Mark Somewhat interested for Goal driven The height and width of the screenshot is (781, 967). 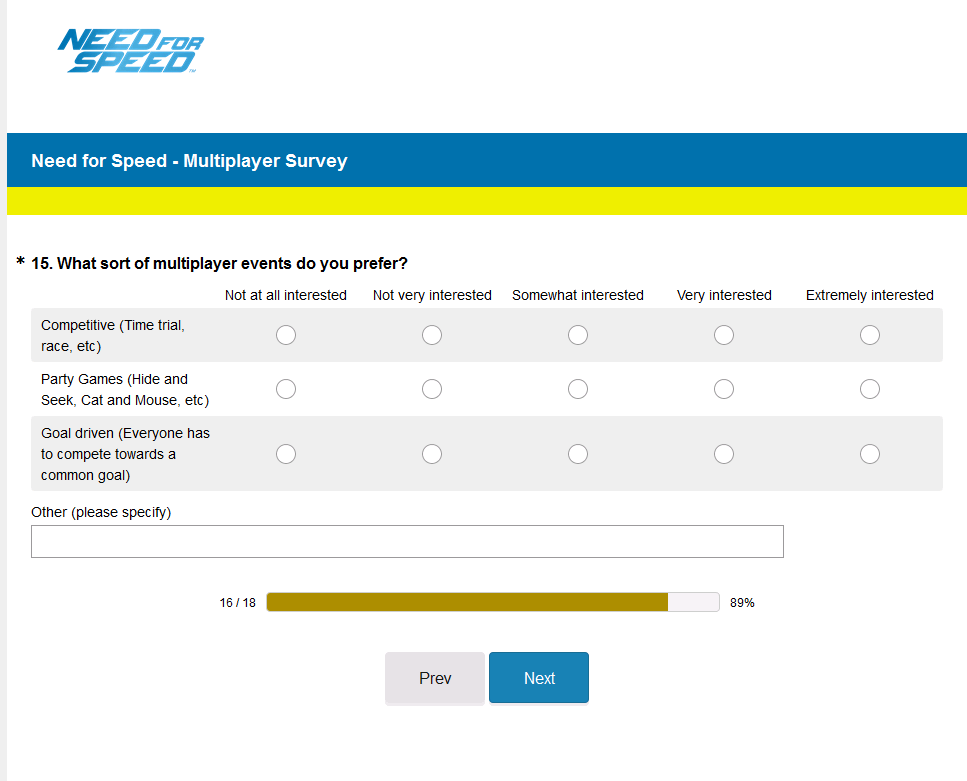[x=578, y=454]
